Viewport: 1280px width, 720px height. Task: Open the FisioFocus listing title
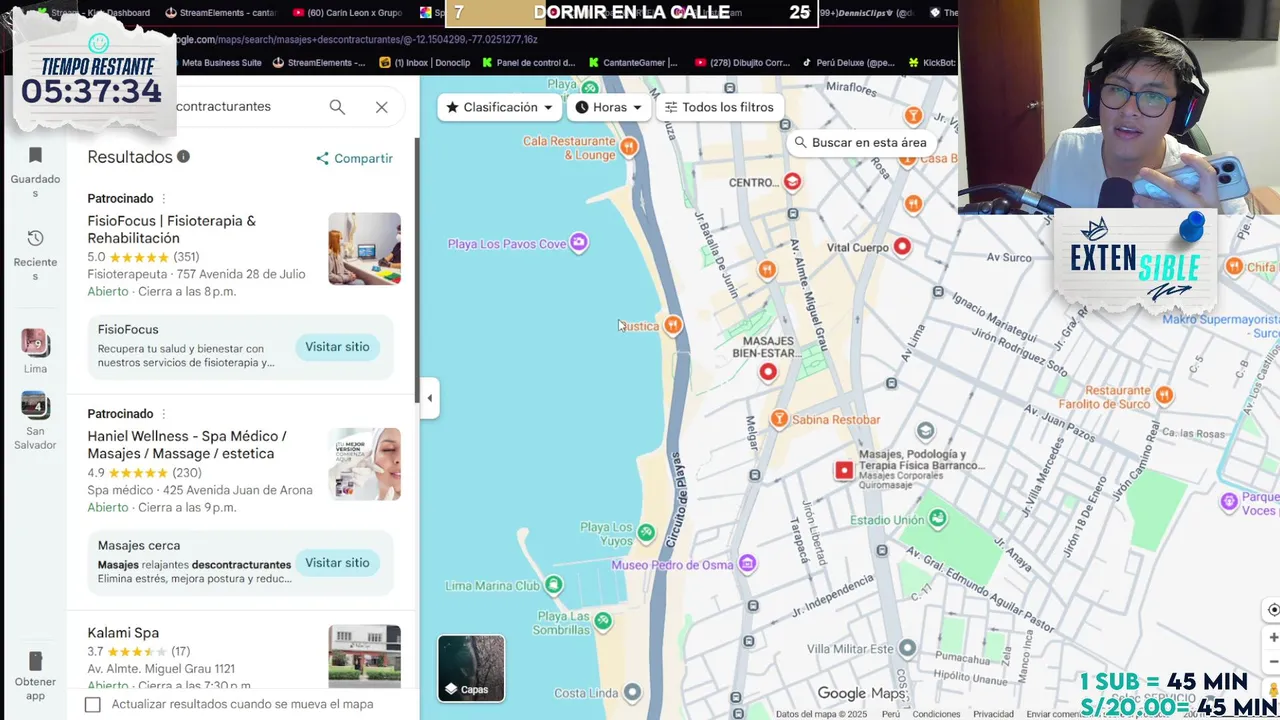click(172, 229)
